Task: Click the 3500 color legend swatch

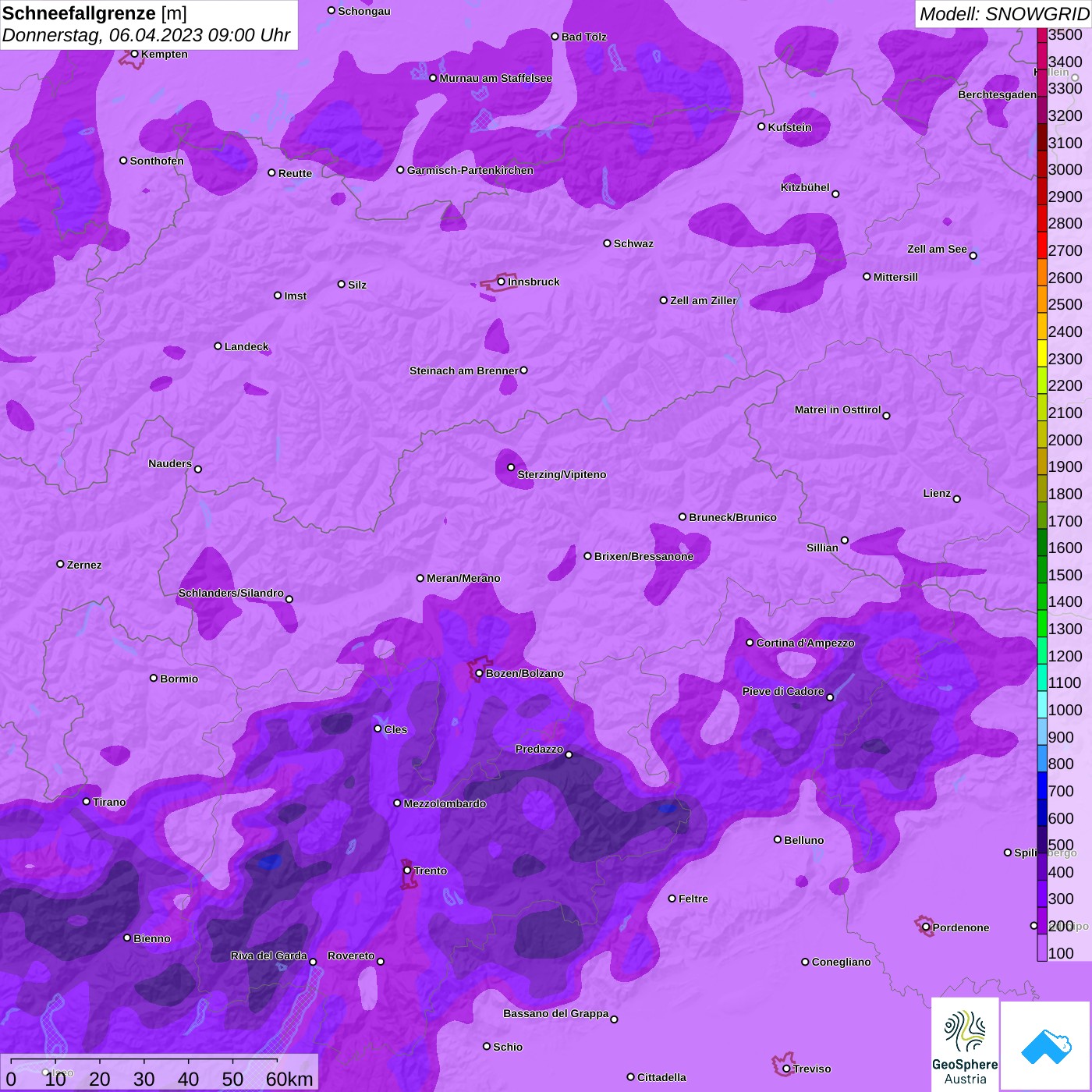Action: click(1042, 34)
